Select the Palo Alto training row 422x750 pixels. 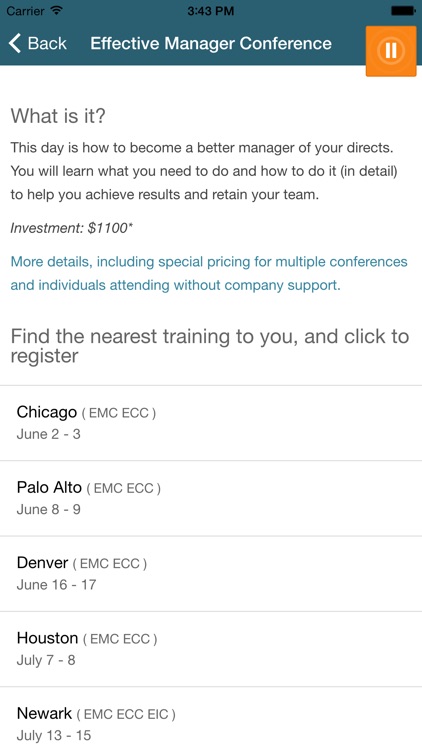(211, 498)
